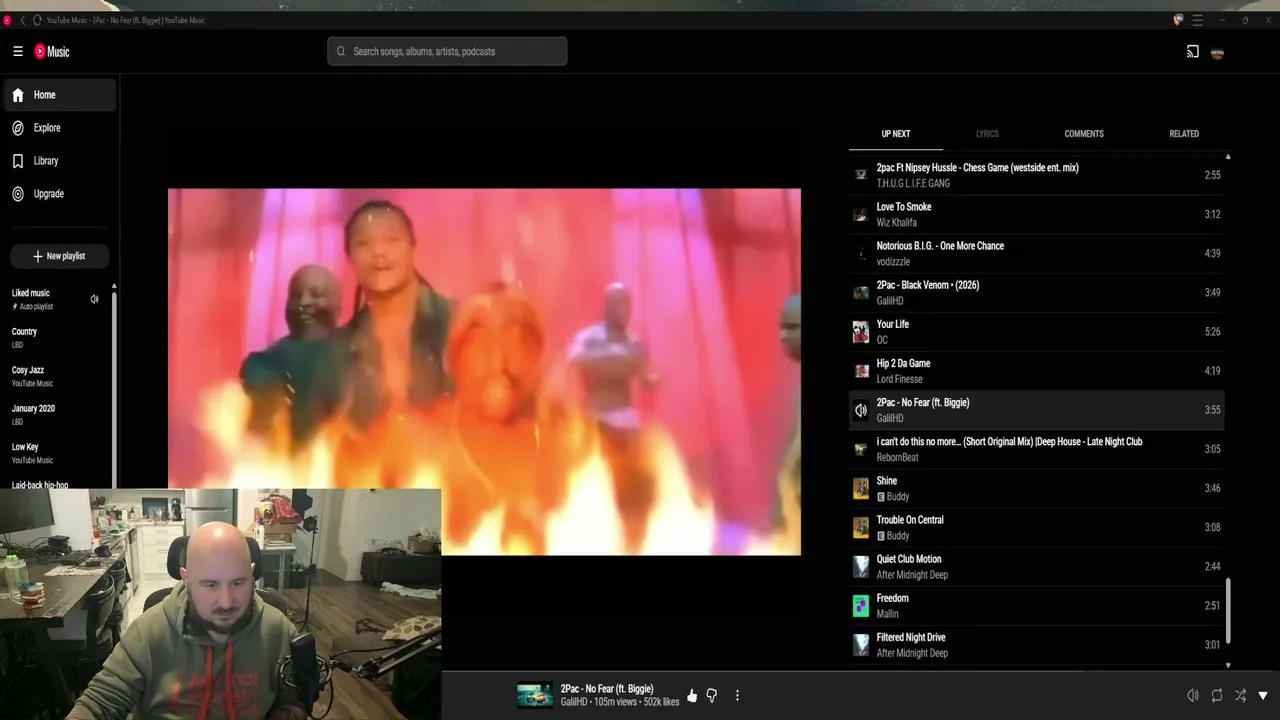Image resolution: width=1280 pixels, height=720 pixels.
Task: Click the album thumbnail in player bar
Action: click(535, 696)
